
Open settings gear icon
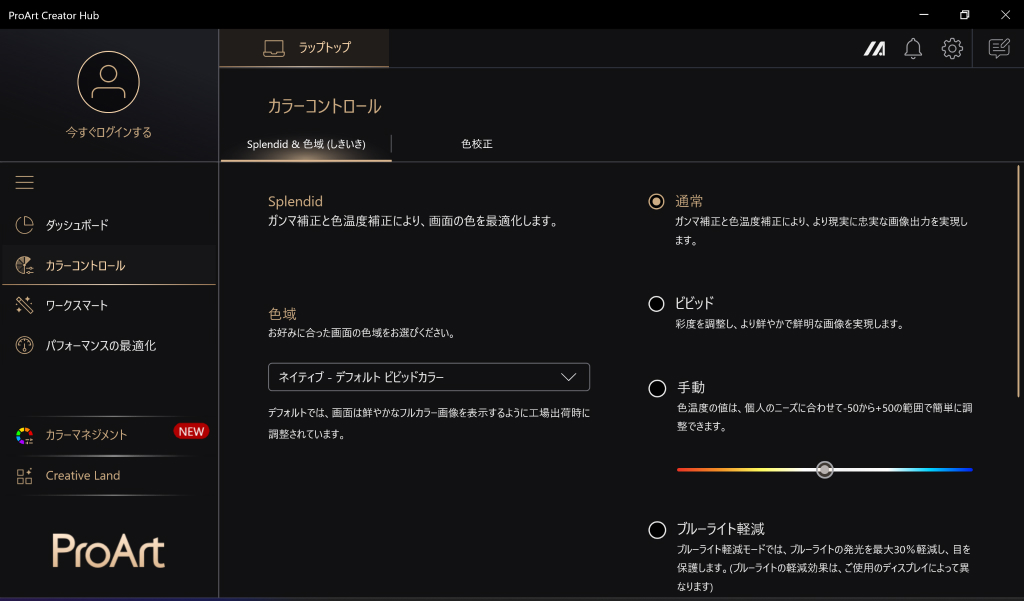[x=952, y=48]
